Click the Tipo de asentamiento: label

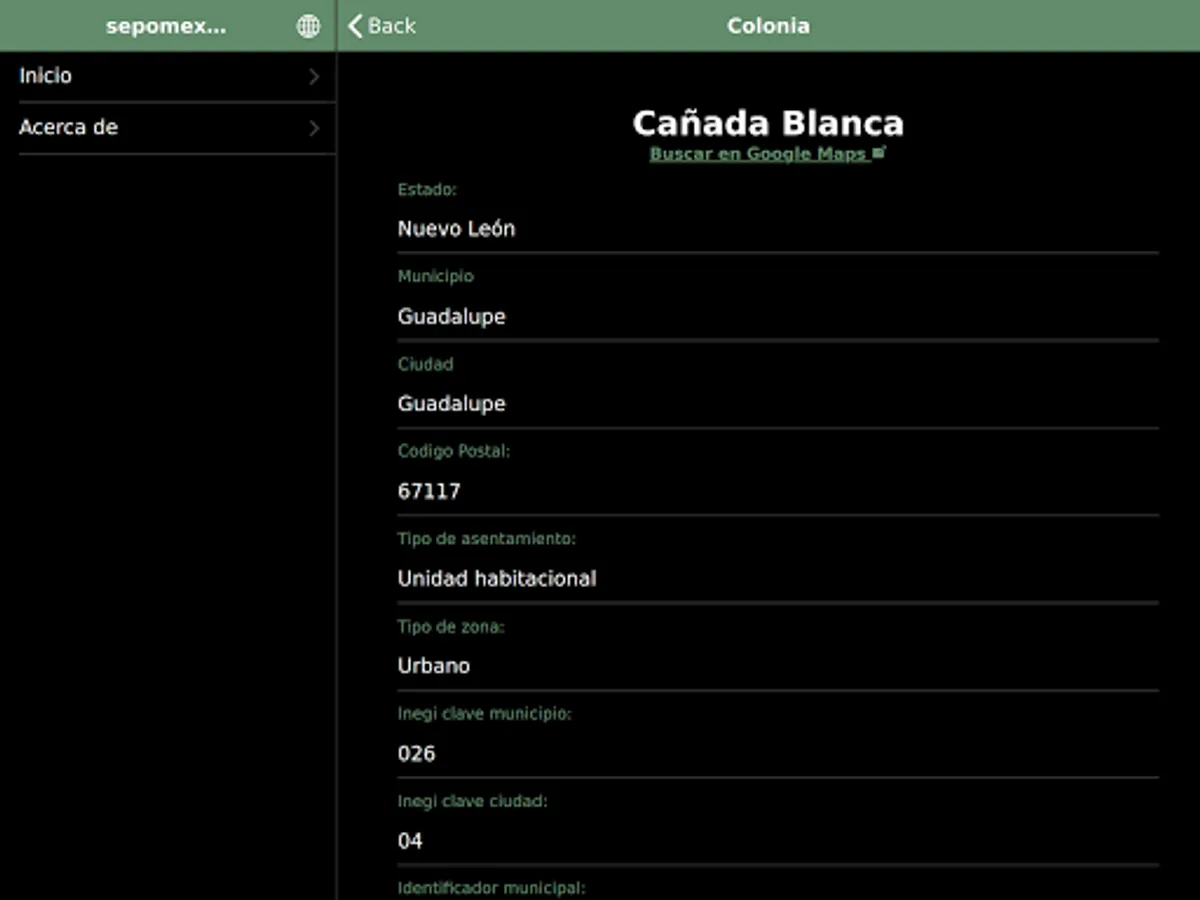[x=487, y=539]
